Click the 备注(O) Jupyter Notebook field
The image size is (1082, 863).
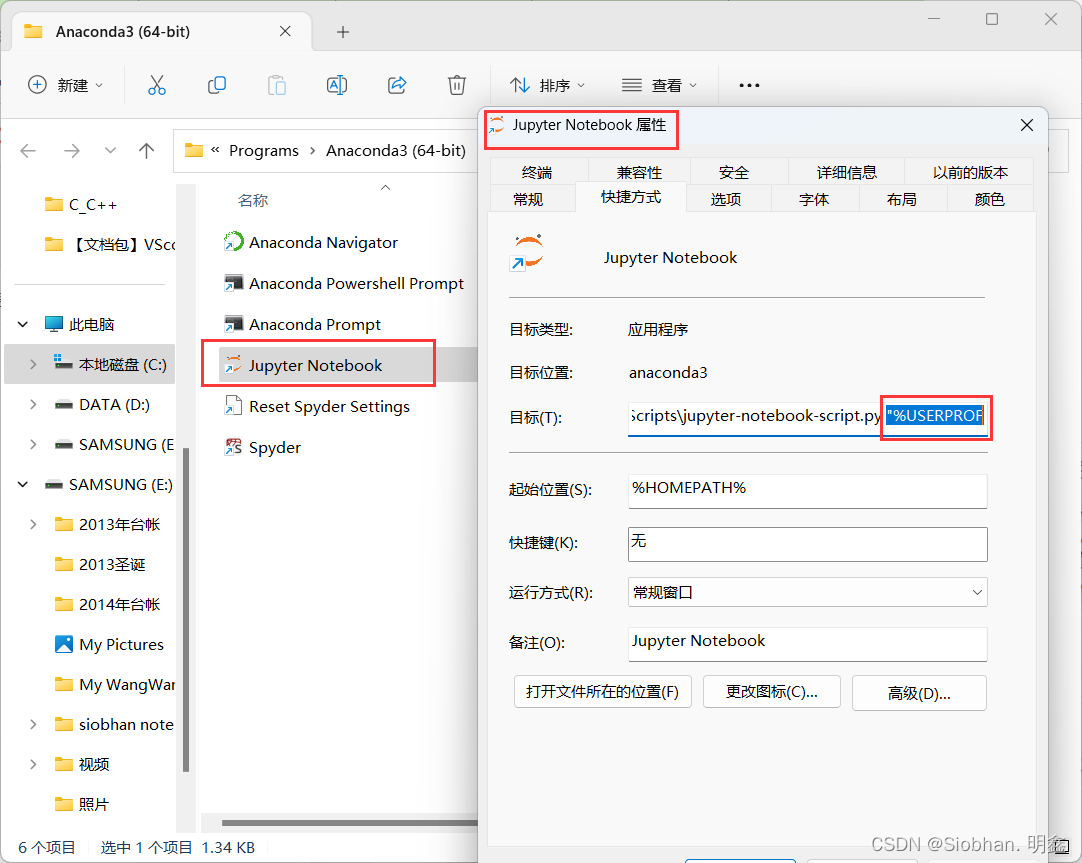coord(807,644)
